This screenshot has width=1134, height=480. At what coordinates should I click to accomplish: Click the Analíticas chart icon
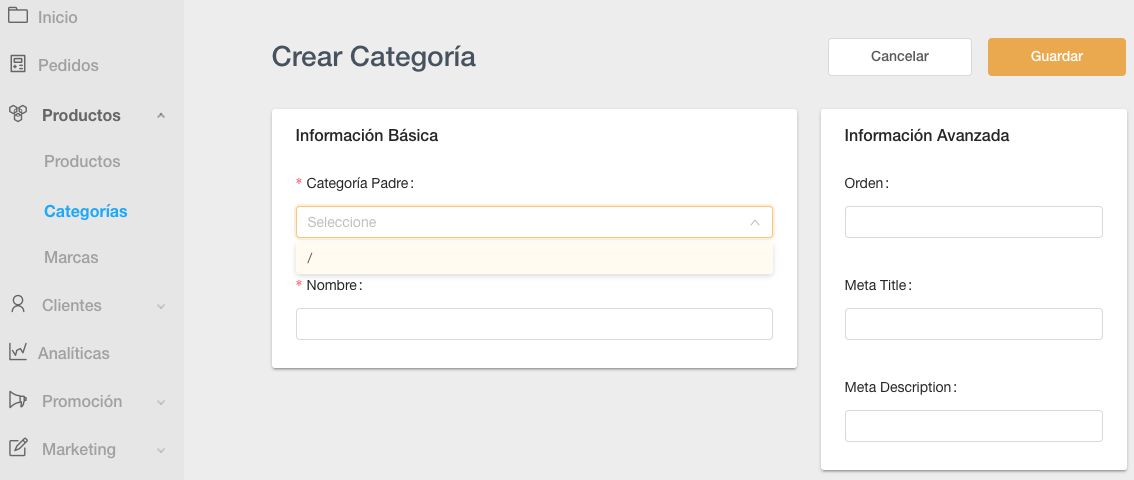tap(17, 352)
